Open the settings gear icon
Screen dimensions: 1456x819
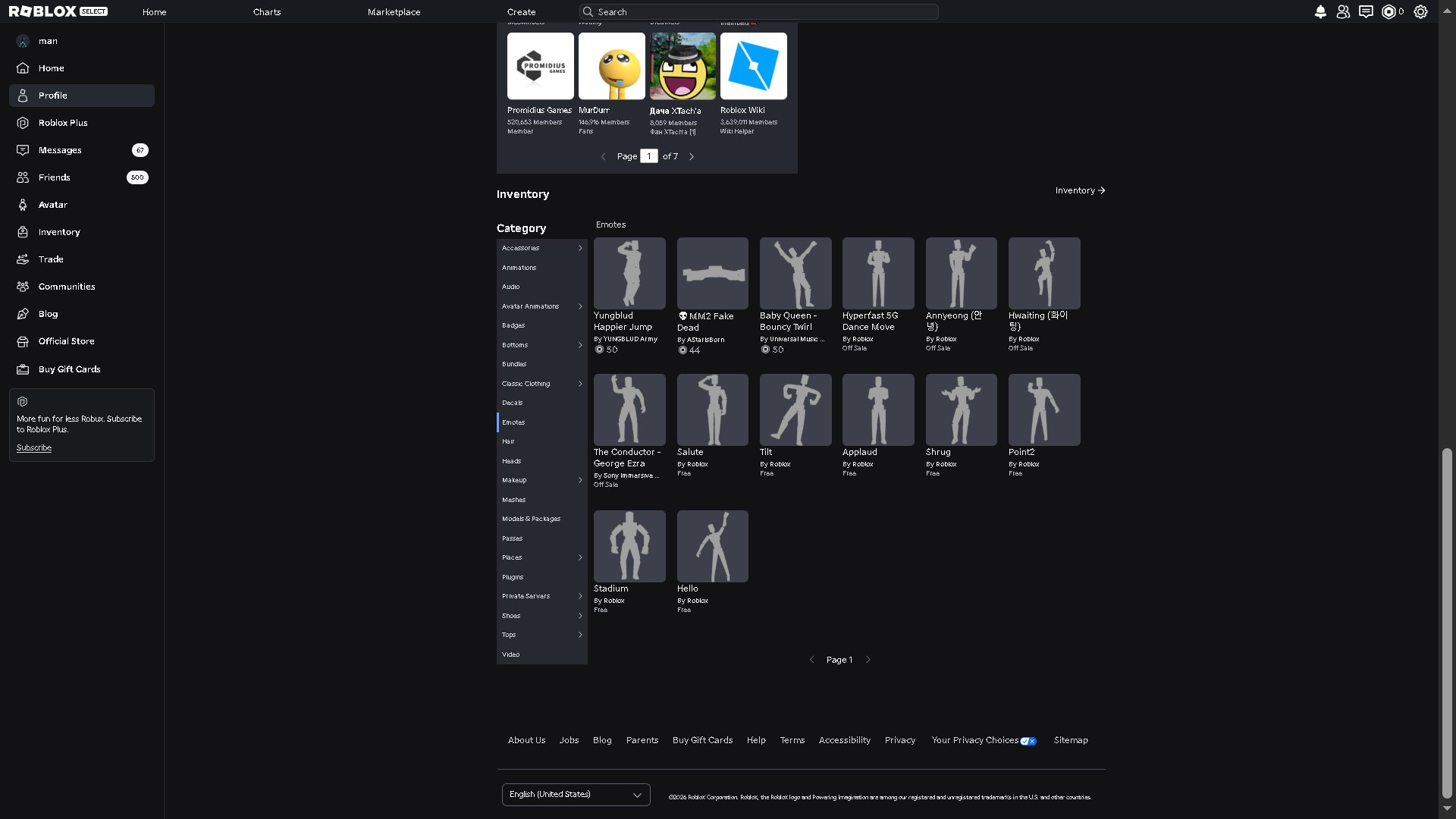pyautogui.click(x=1420, y=11)
